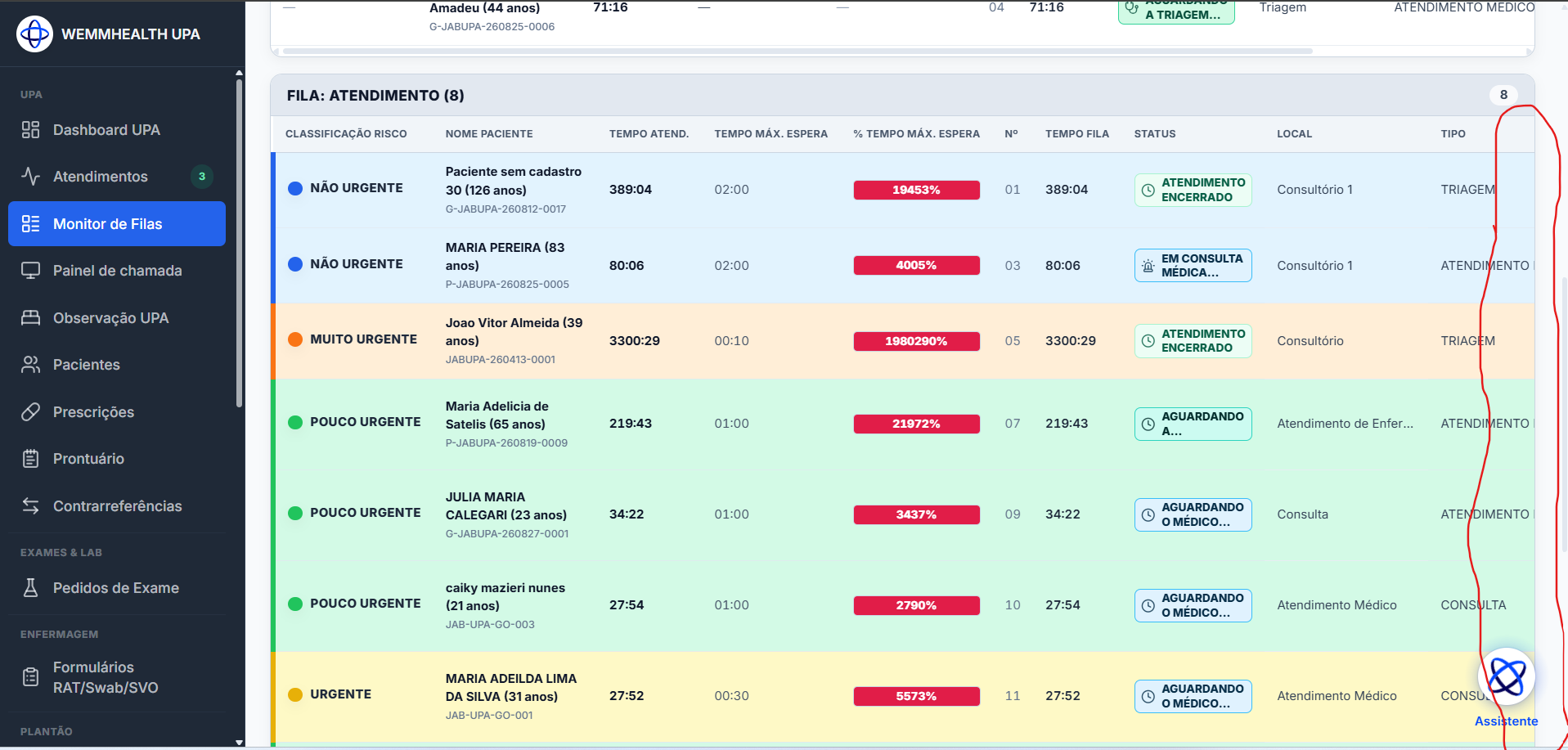Open Pedidos de Exame flask item
Image resolution: width=1568 pixels, height=750 pixels.
click(117, 588)
